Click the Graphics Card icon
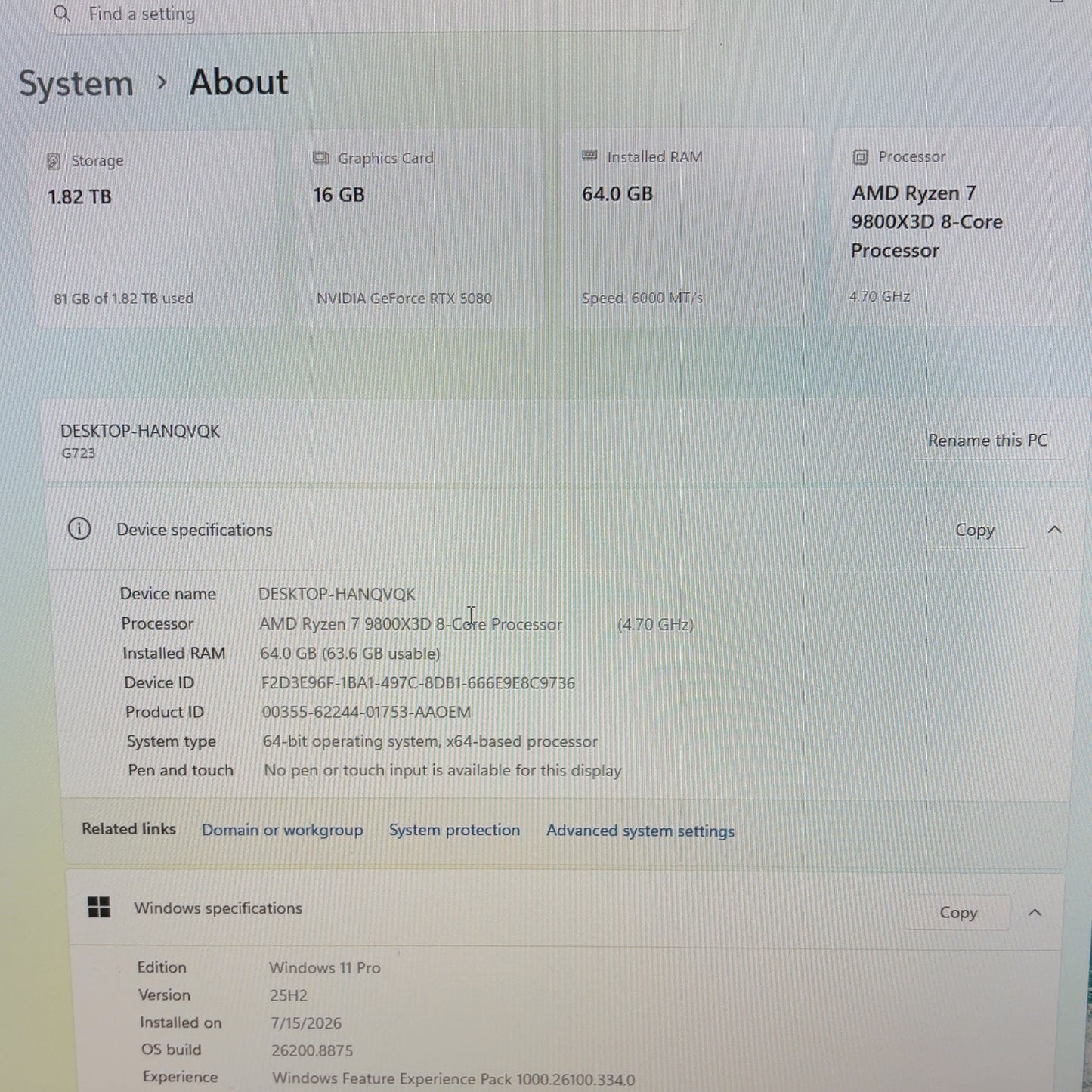 (x=320, y=158)
